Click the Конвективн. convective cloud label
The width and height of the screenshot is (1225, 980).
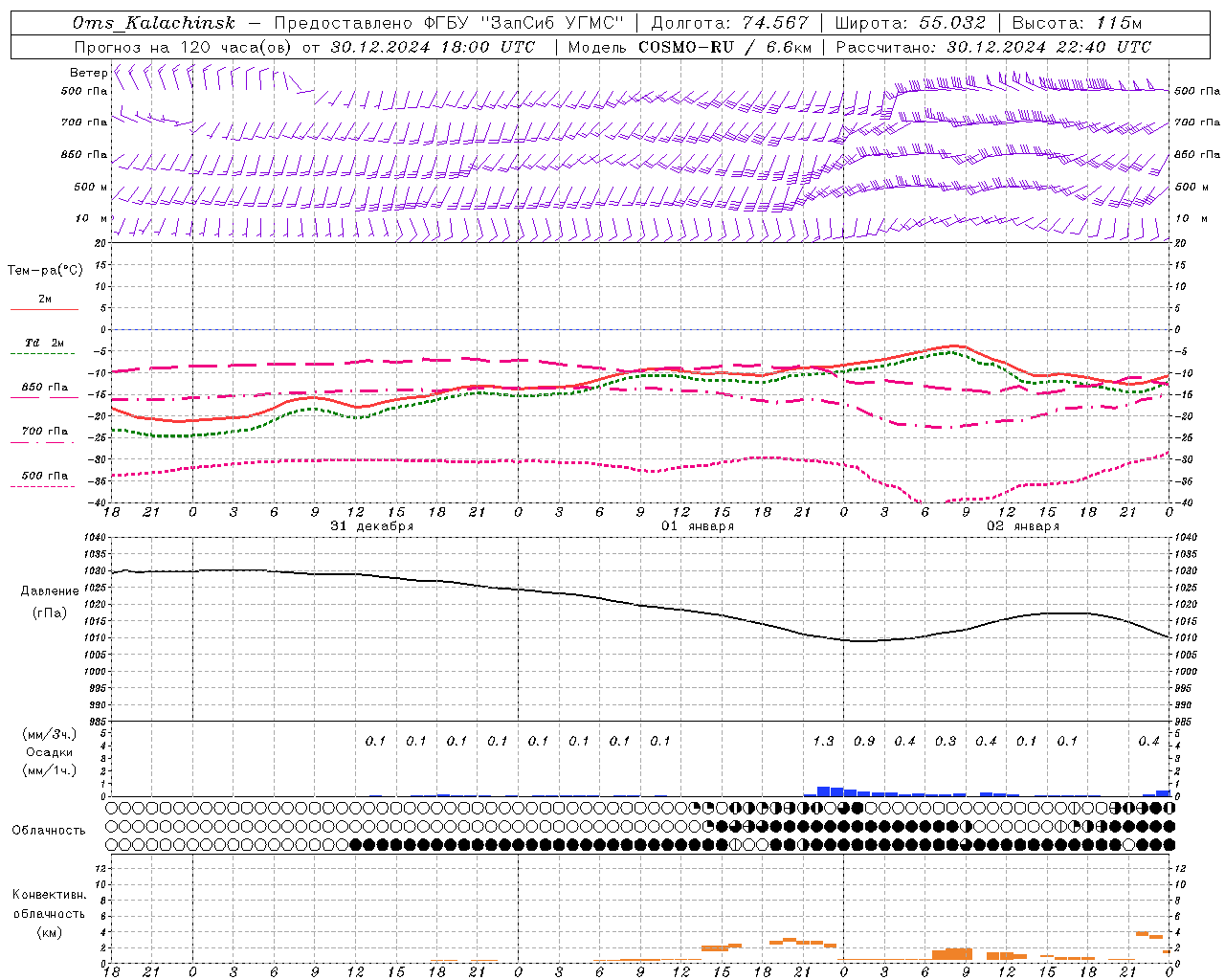tap(49, 895)
